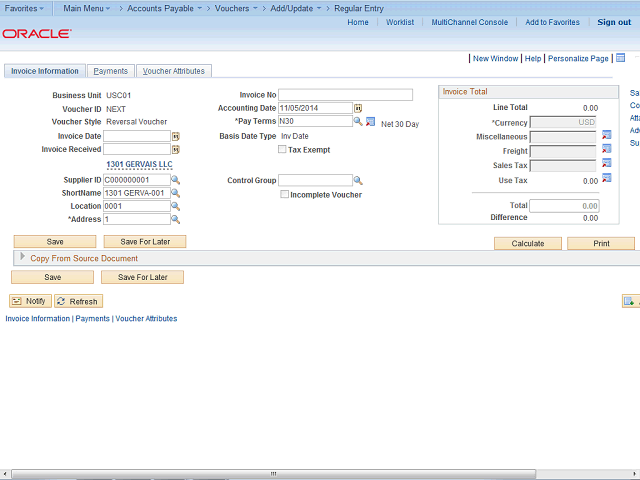Open the Accounts Payable breadcrumb dropdown
The height and width of the screenshot is (480, 640).
coord(163,8)
